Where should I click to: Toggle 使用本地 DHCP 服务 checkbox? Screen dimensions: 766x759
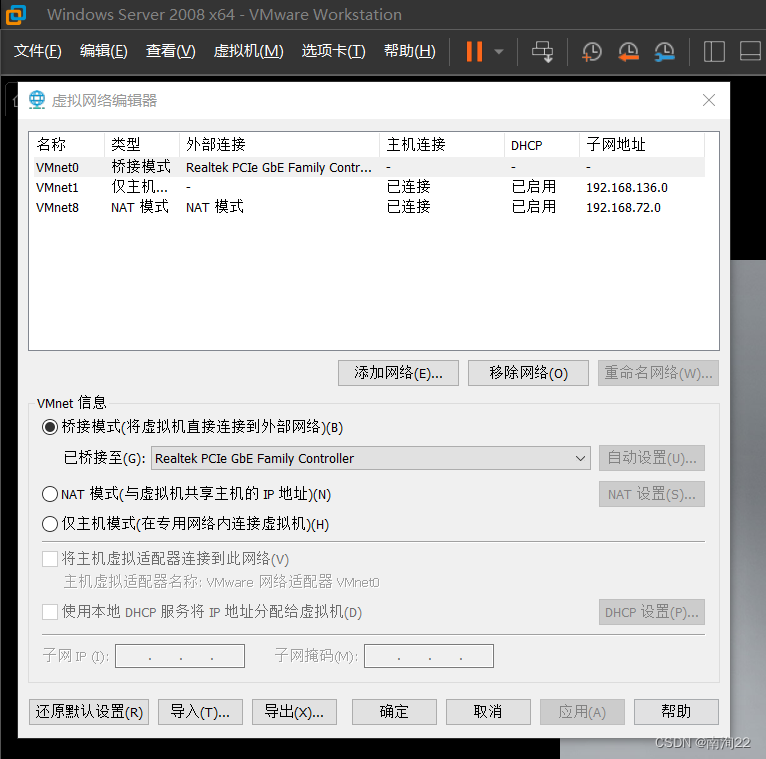(x=50, y=611)
